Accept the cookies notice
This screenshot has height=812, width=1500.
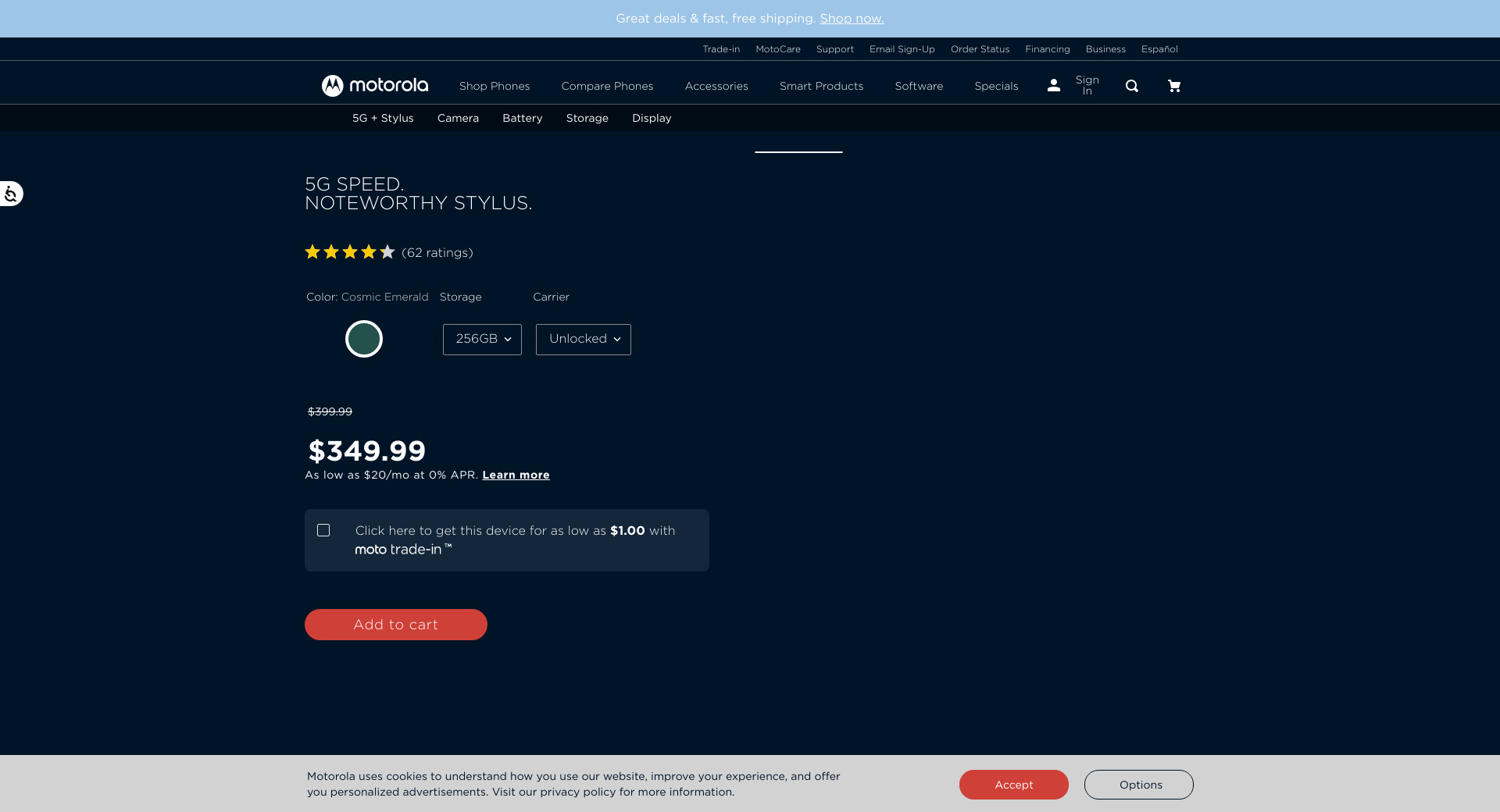[1013, 785]
